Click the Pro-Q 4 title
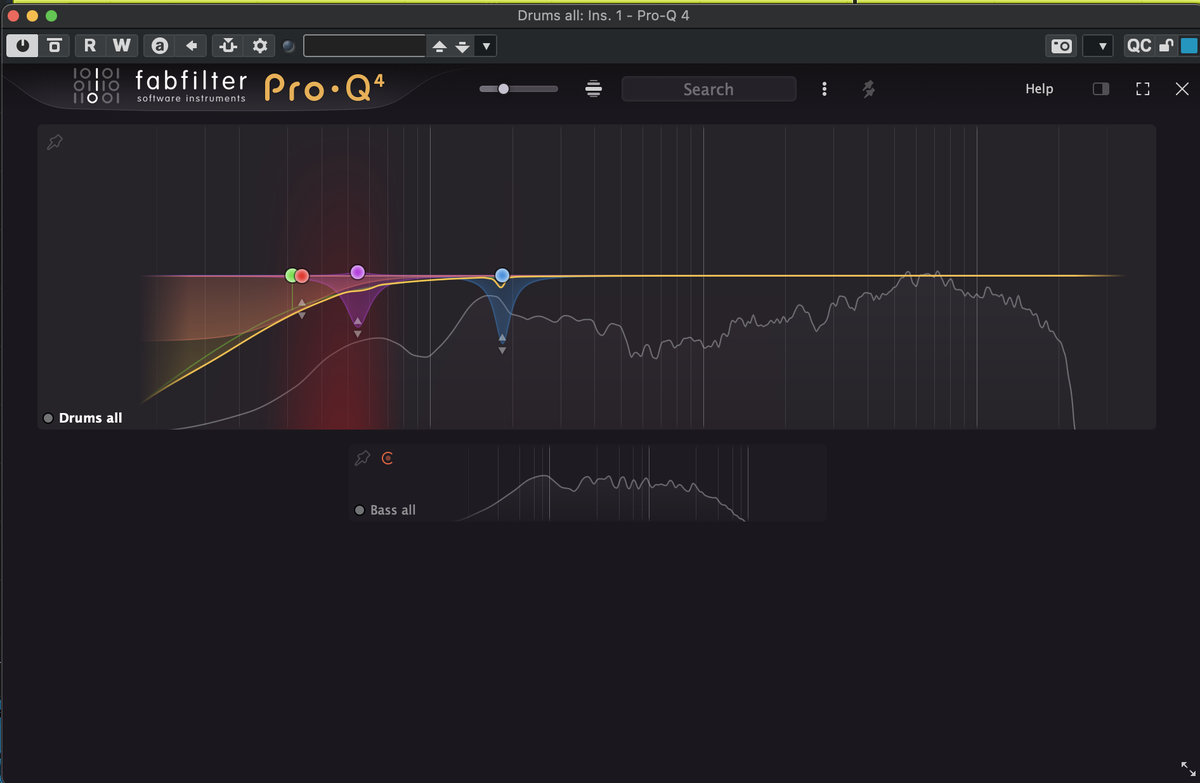This screenshot has height=783, width=1200. [x=325, y=88]
